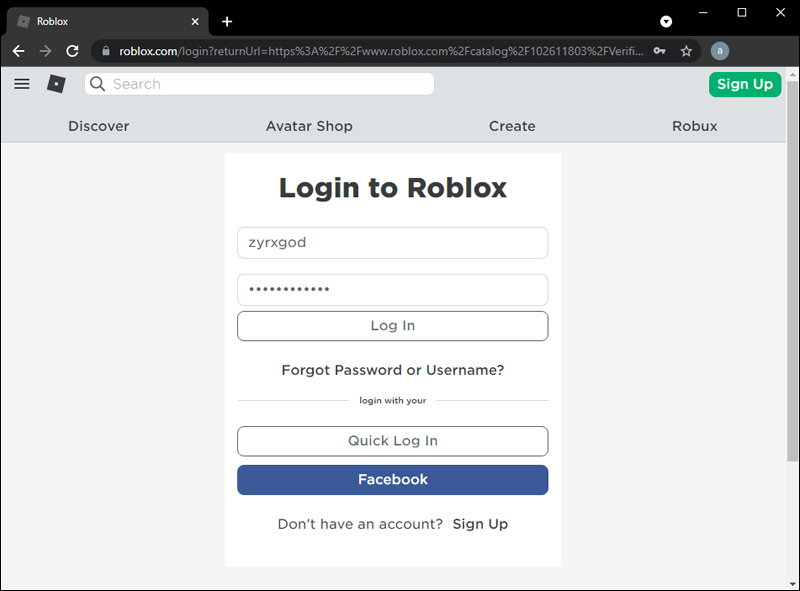Click the green Sign Up button
The width and height of the screenshot is (800, 591).
click(745, 84)
